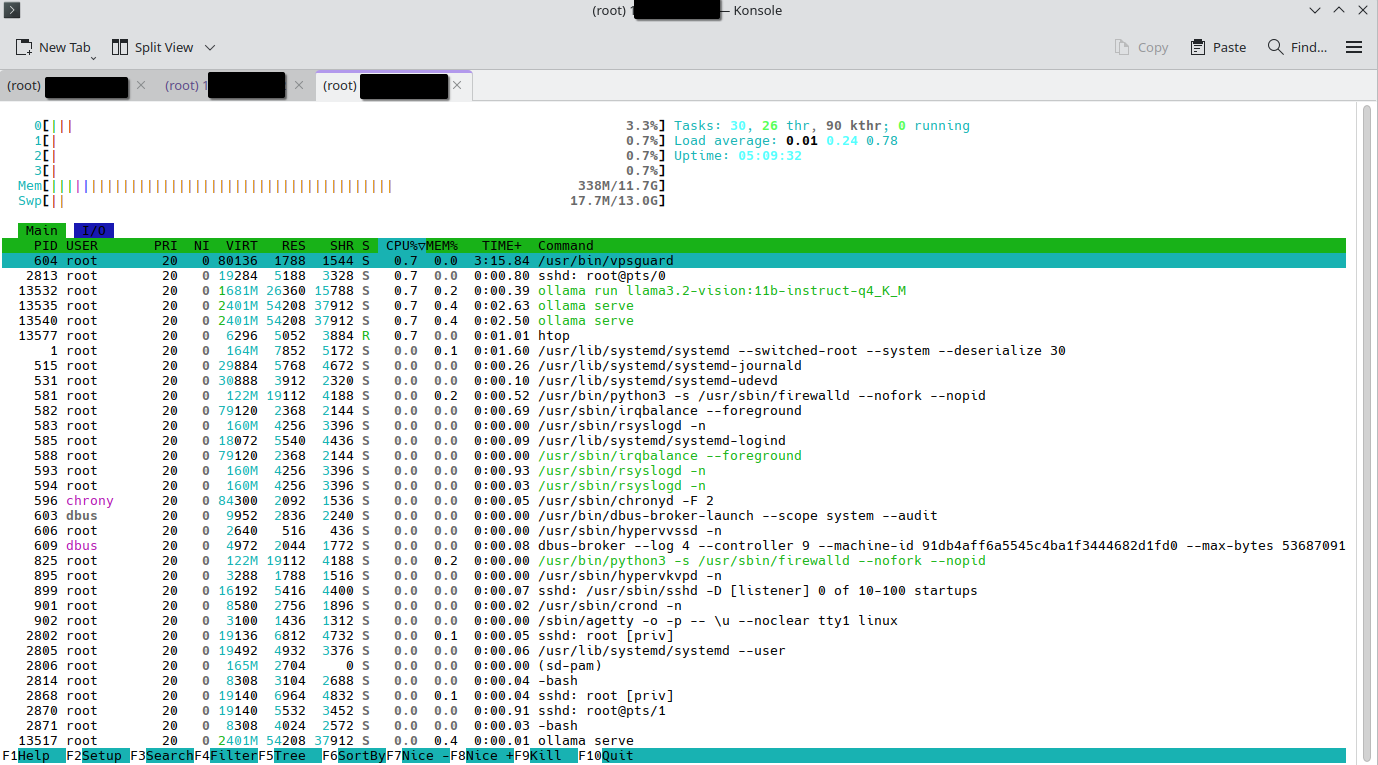The image size is (1378, 765).
Task: Click the USER column header
Action: click(82, 246)
